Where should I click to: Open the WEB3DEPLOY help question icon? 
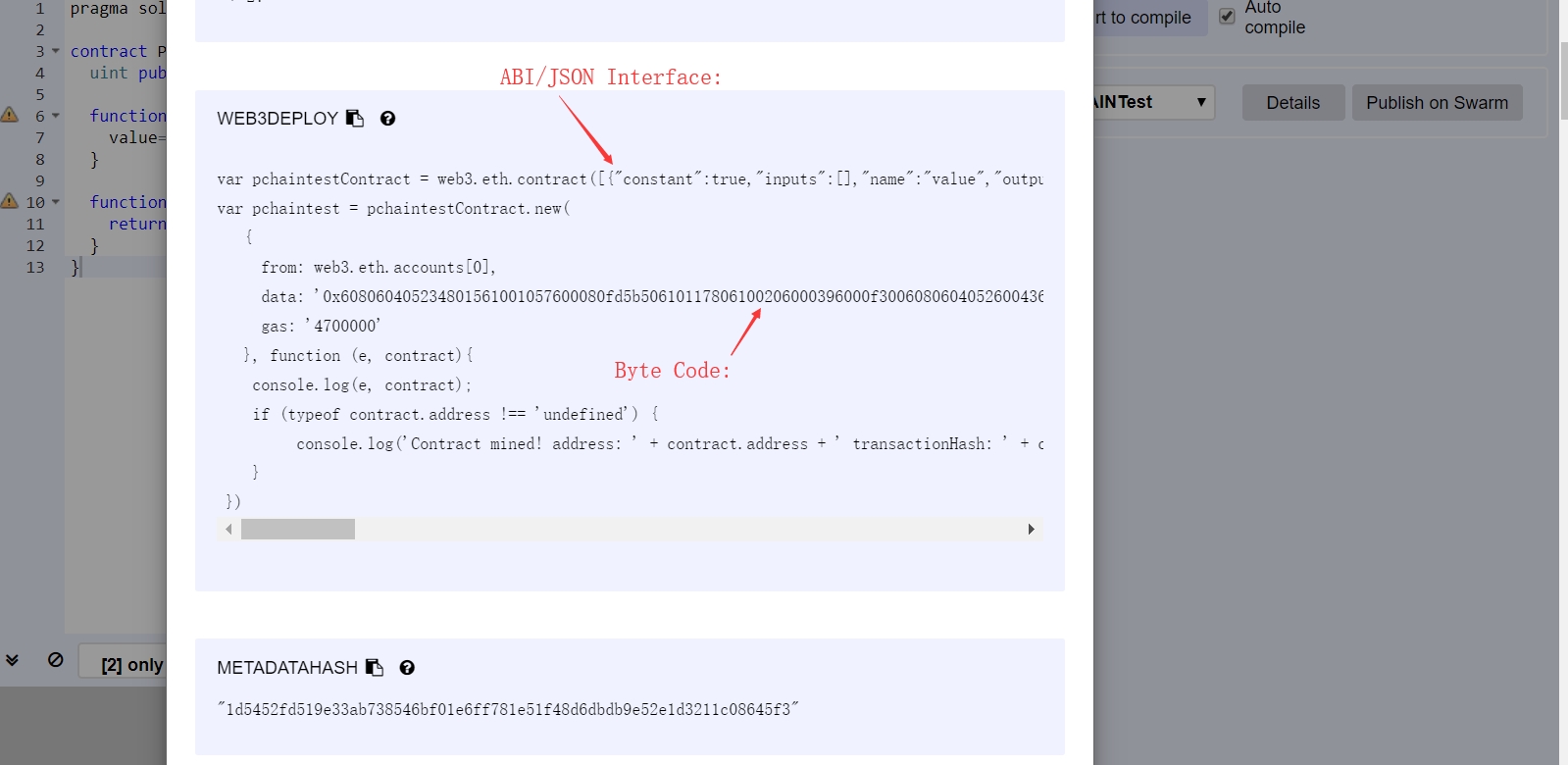[x=387, y=119]
